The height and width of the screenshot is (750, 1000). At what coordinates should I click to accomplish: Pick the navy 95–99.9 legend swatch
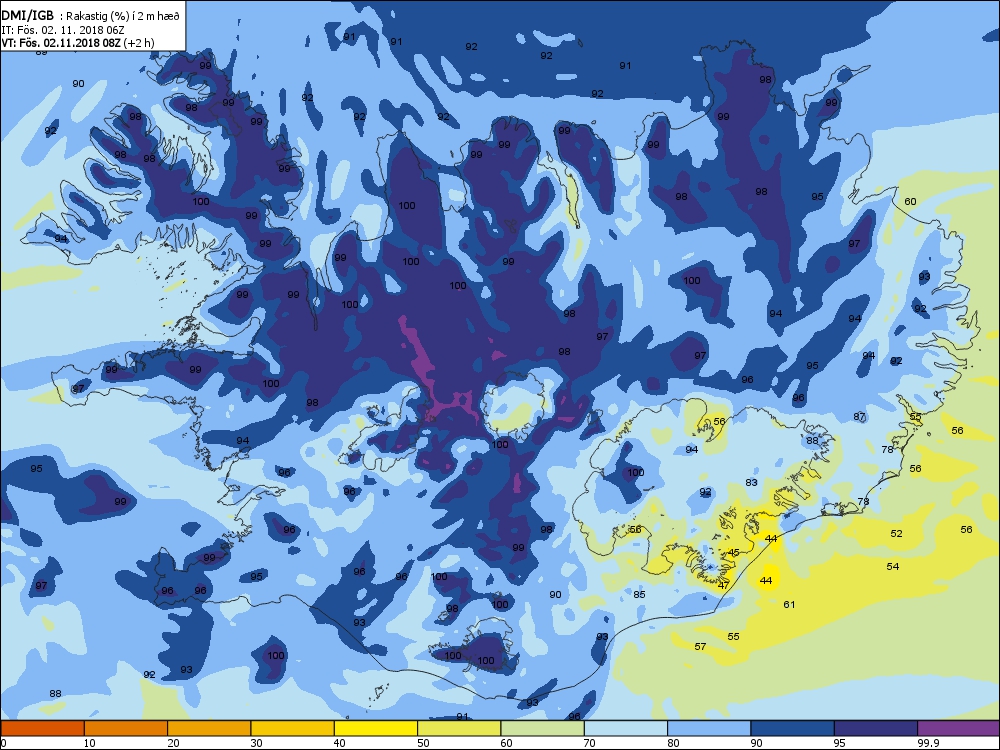pyautogui.click(x=876, y=728)
